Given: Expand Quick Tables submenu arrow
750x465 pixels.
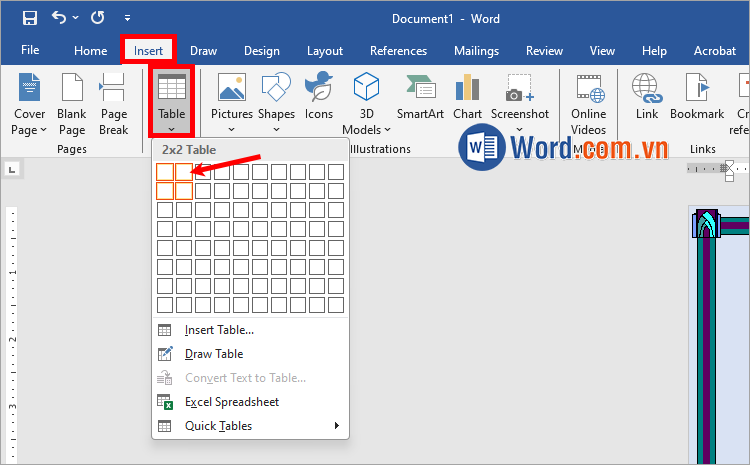Looking at the screenshot, I should click(x=337, y=425).
